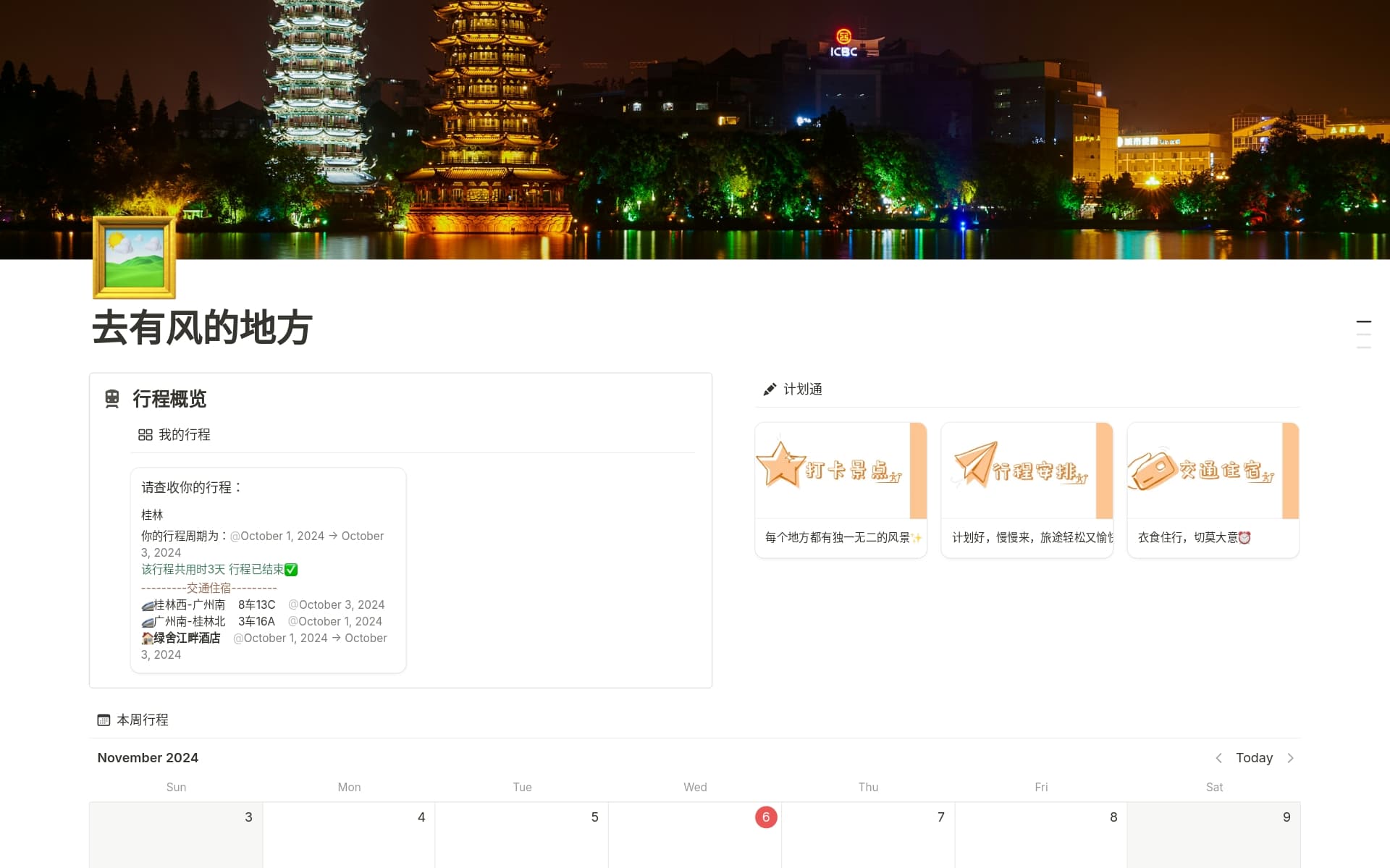Click the picture frame emoji page icon
Screen dimensions: 1390x868
[x=134, y=258]
